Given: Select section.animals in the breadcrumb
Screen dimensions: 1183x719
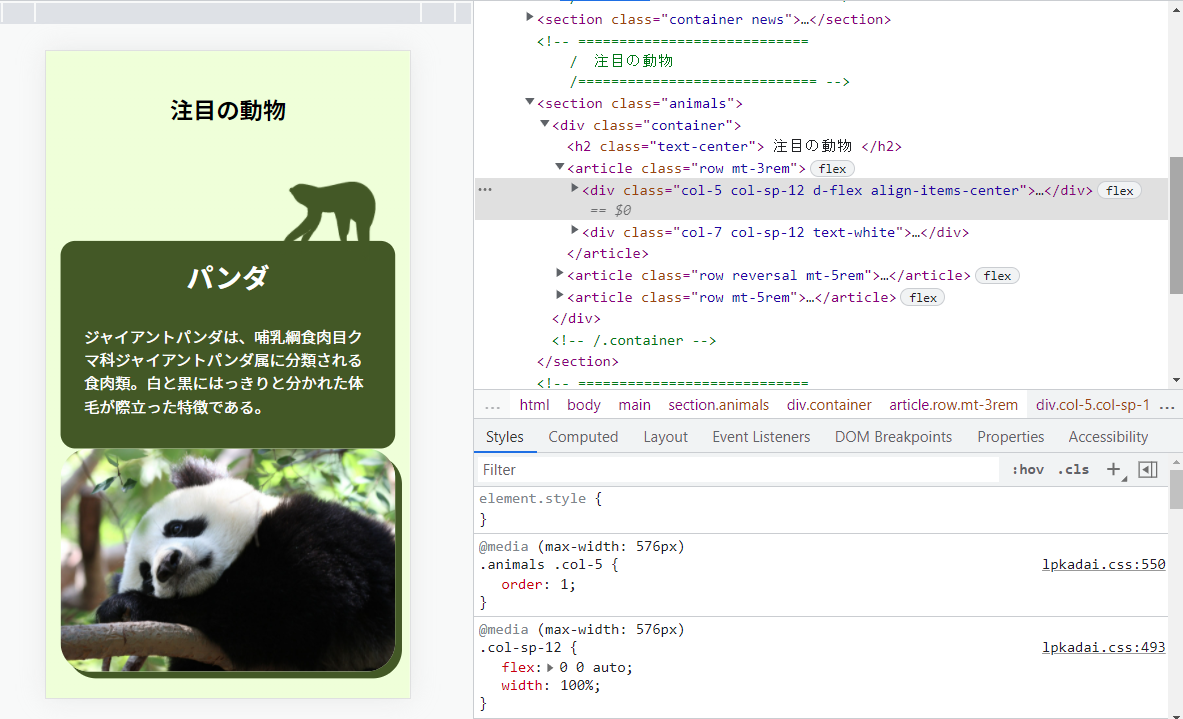Looking at the screenshot, I should coord(718,405).
